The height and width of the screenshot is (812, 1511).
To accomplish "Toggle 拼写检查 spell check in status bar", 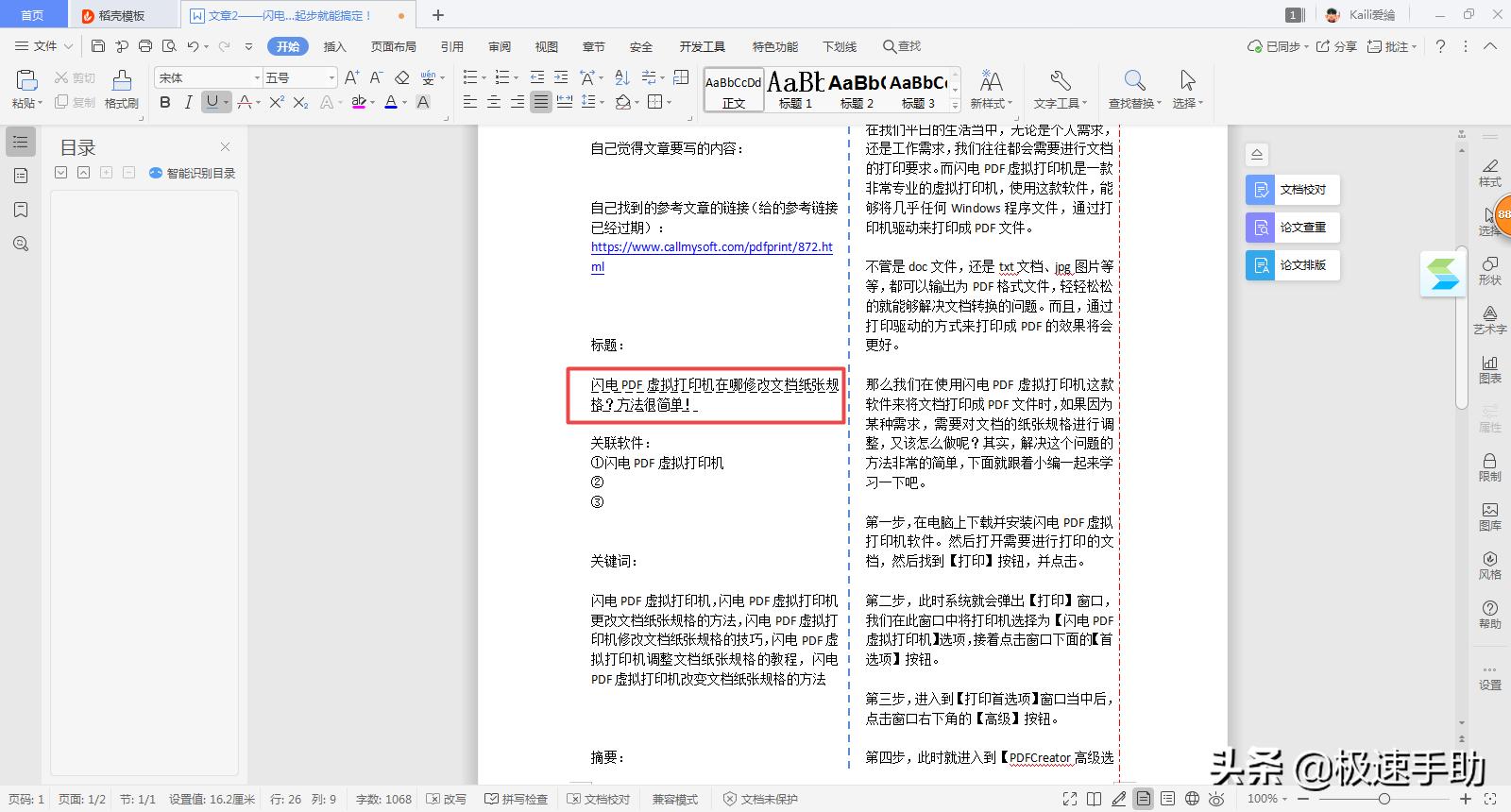I will 517,799.
